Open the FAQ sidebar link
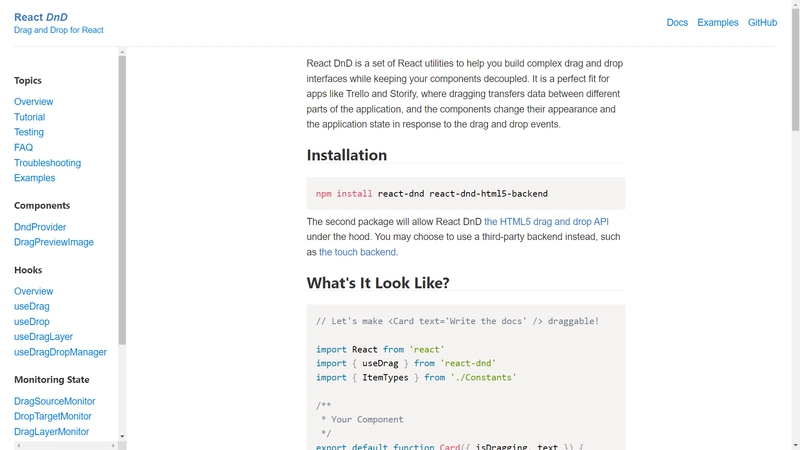800x450 pixels. point(23,147)
